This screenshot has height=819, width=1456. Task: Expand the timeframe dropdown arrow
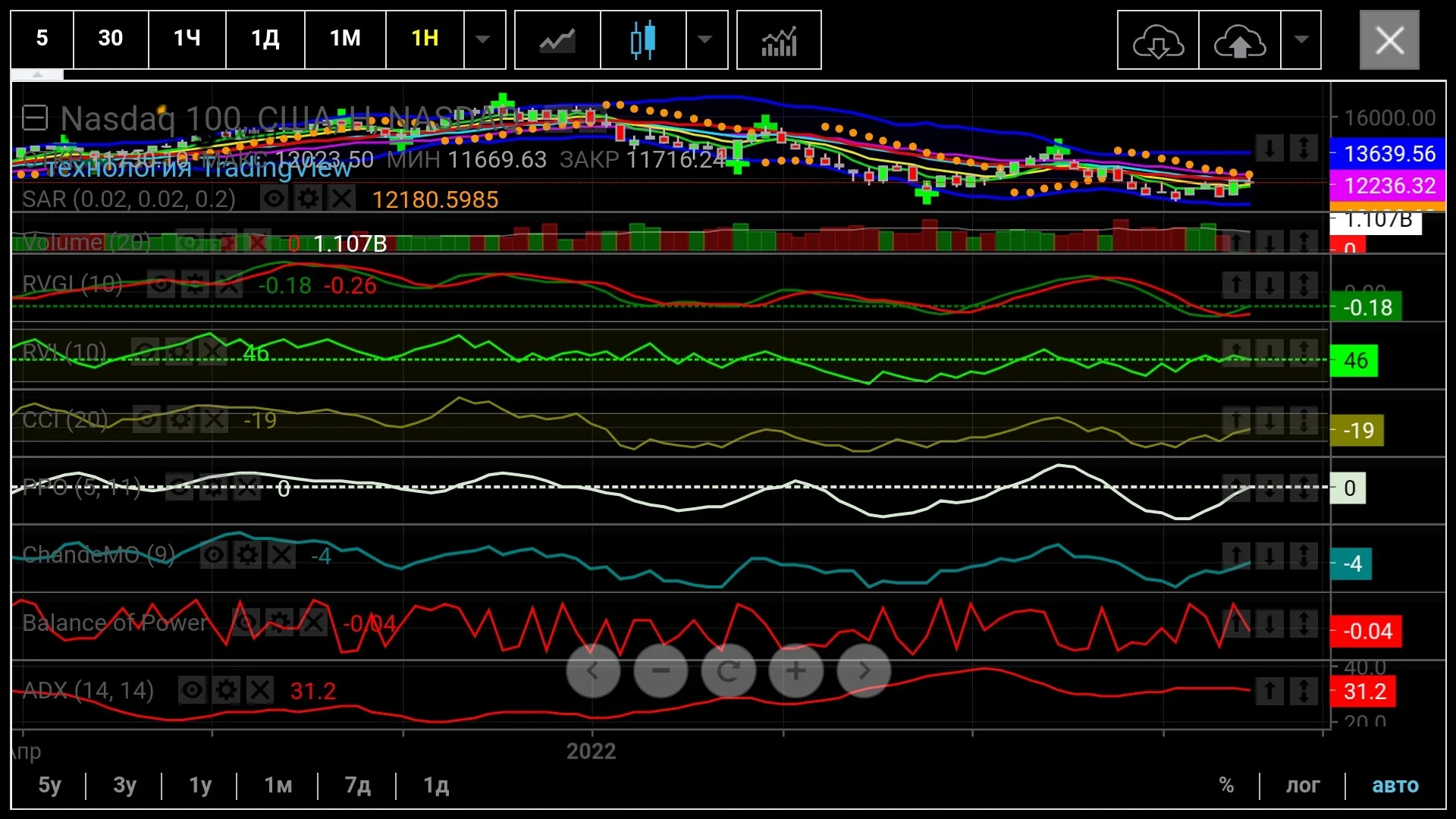point(483,40)
